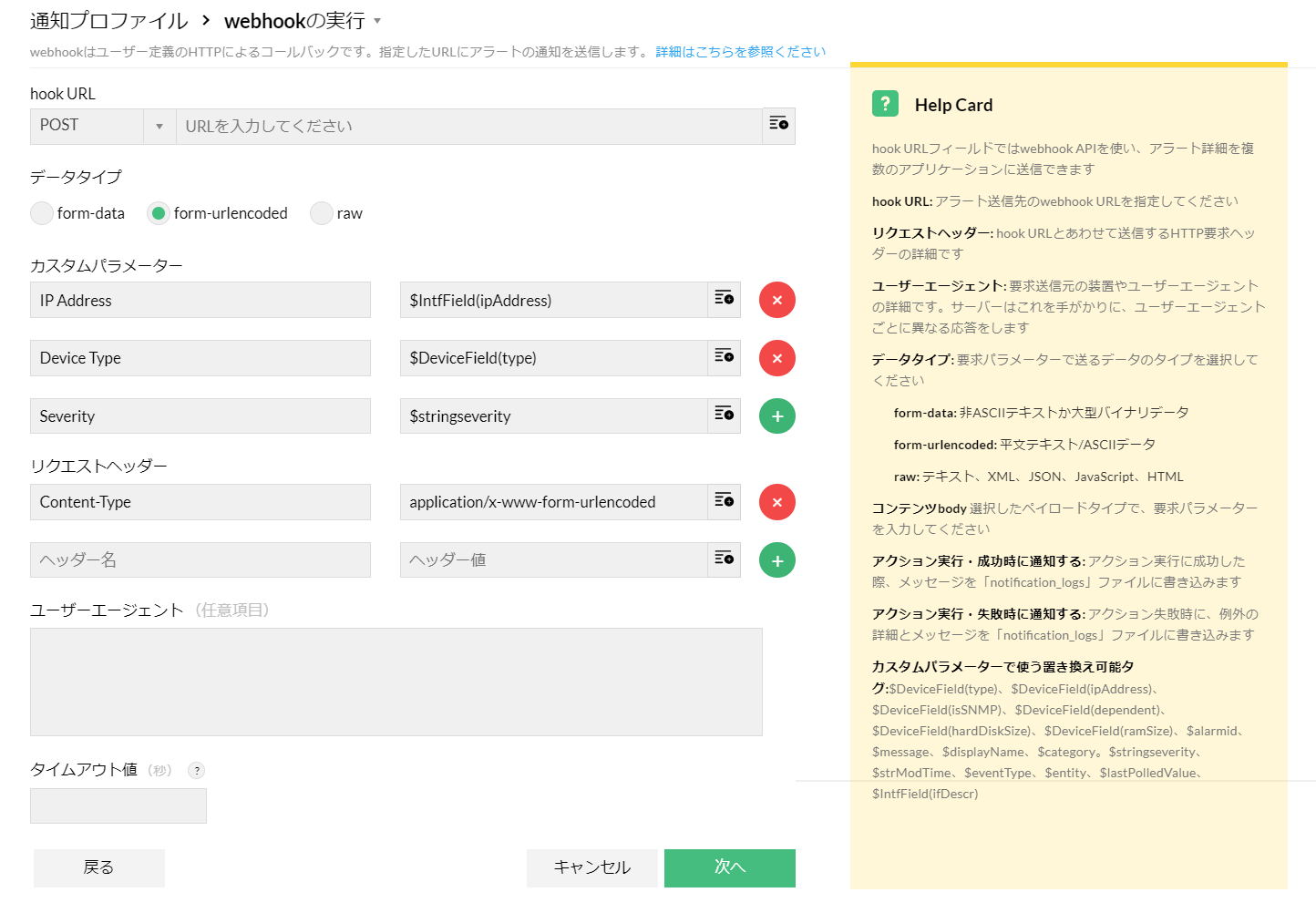Expand the webhookの実行 profile type dropdown
Viewport: 1316px width, 913px height.
coord(377,21)
